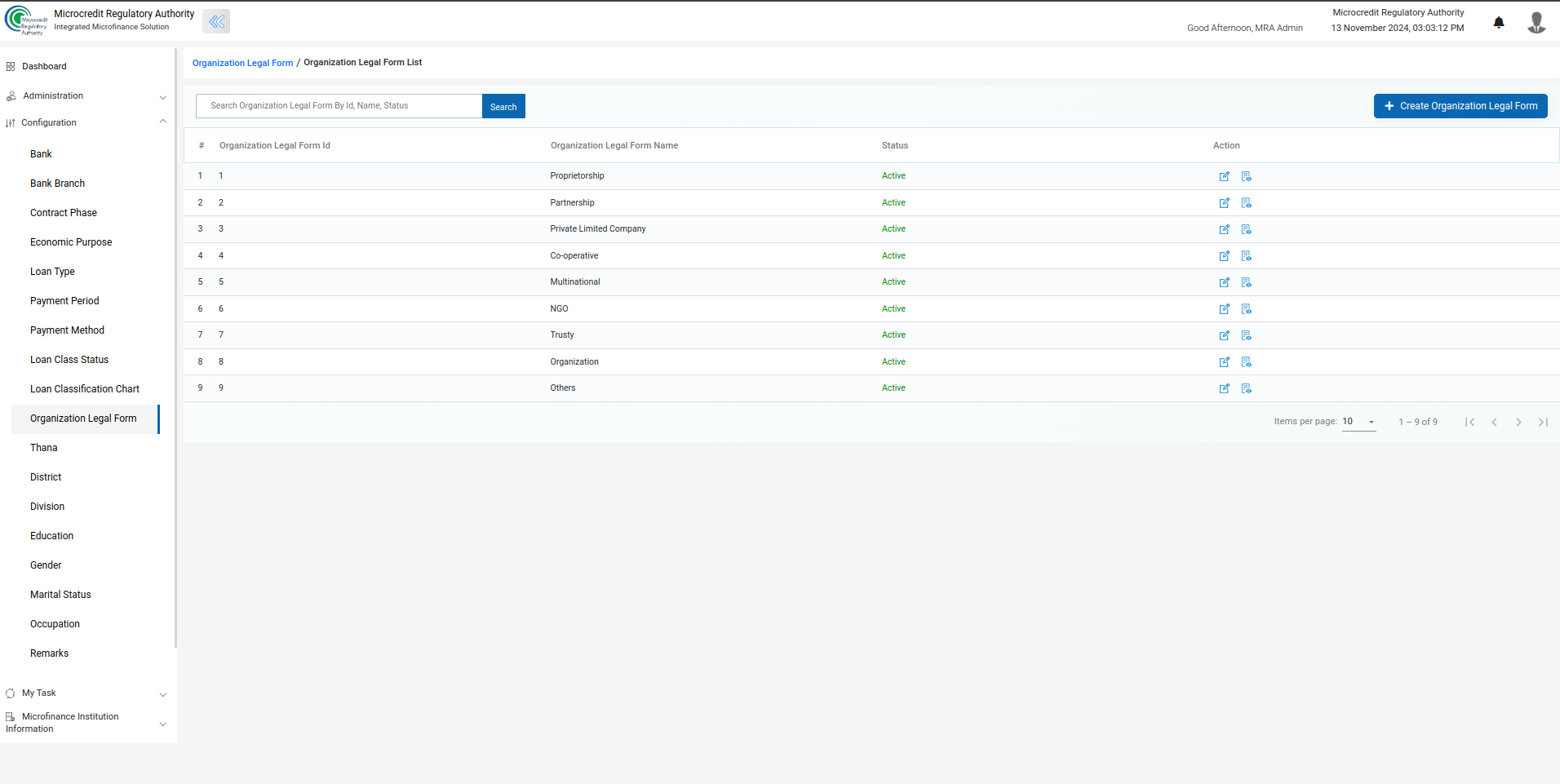The image size is (1560, 784).
Task: Jump to the last page
Action: pyautogui.click(x=1543, y=422)
